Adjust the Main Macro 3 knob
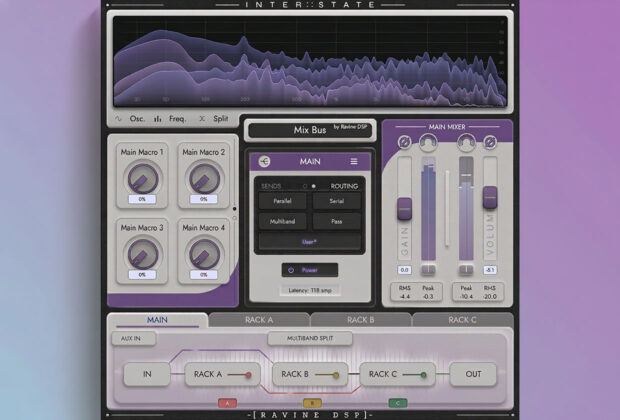The width and height of the screenshot is (620, 420). pos(143,254)
